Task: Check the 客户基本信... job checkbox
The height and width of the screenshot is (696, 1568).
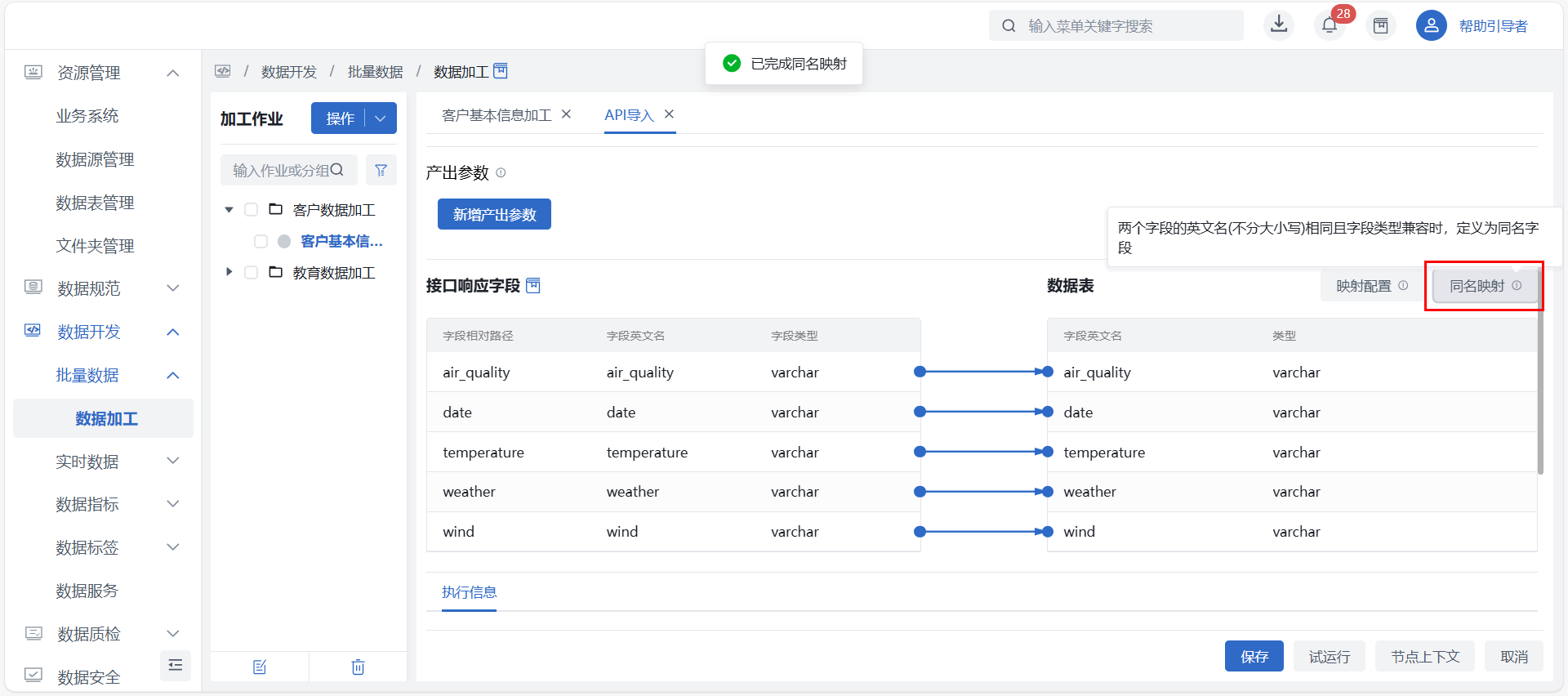Action: pyautogui.click(x=261, y=241)
